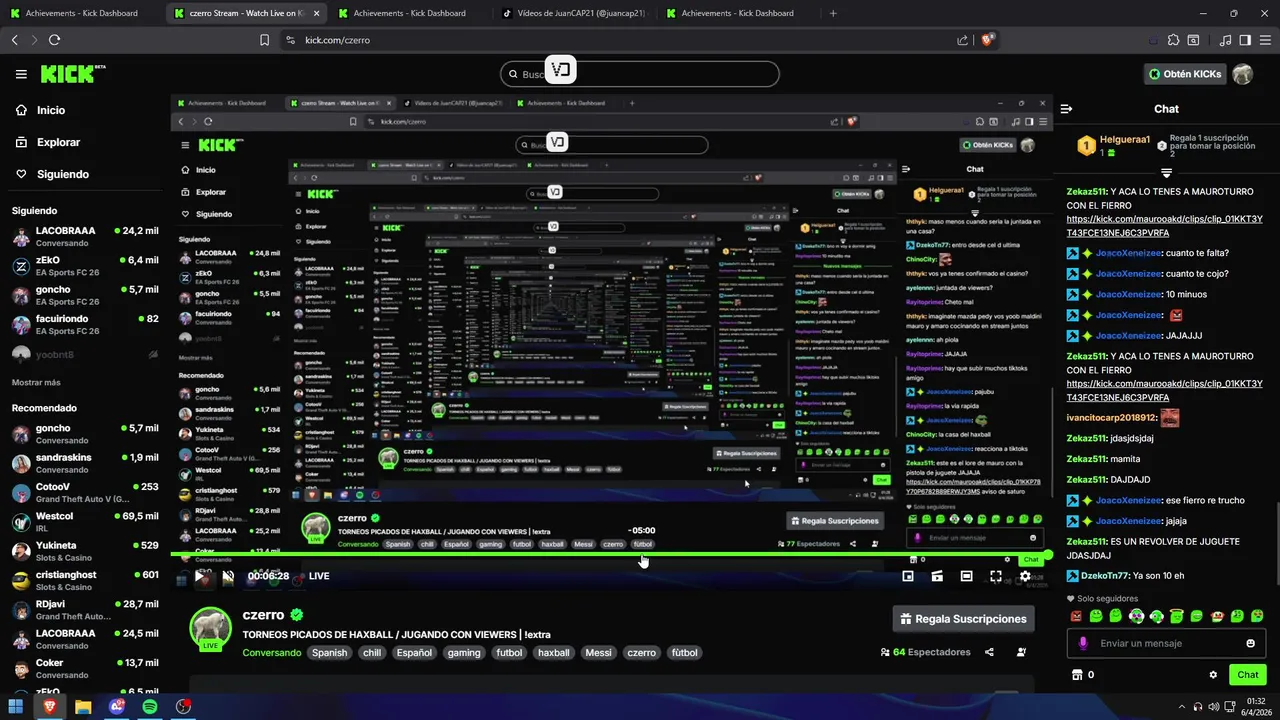Select the haxball tag
The height and width of the screenshot is (720, 1280).
pos(553,653)
